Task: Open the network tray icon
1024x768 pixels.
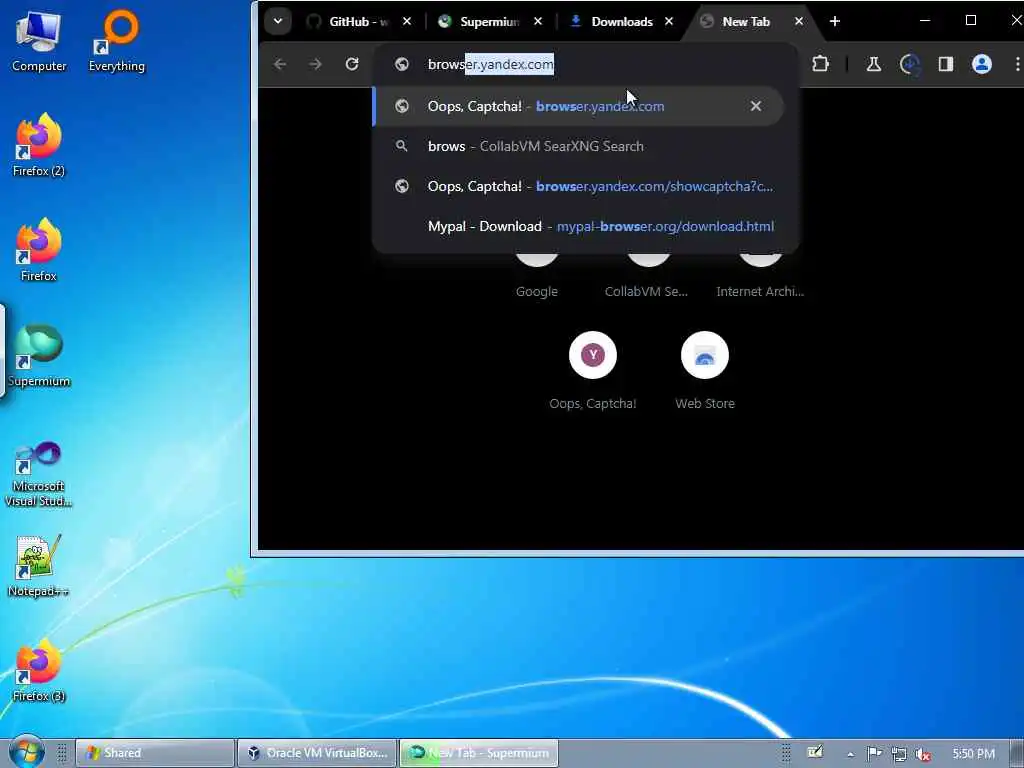Action: 899,754
